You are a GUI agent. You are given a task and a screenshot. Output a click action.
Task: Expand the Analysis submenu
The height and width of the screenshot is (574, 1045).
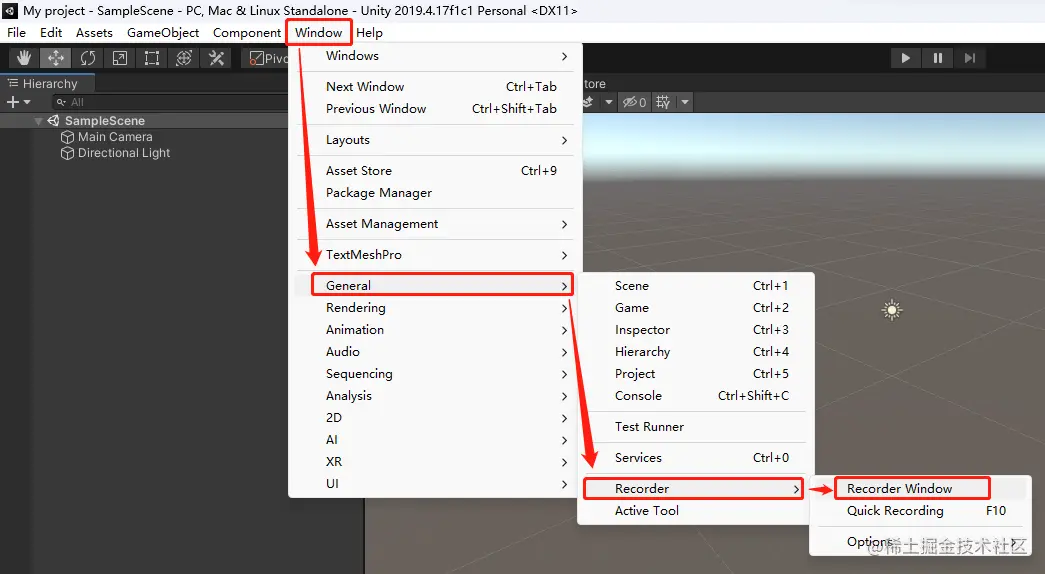click(x=435, y=395)
